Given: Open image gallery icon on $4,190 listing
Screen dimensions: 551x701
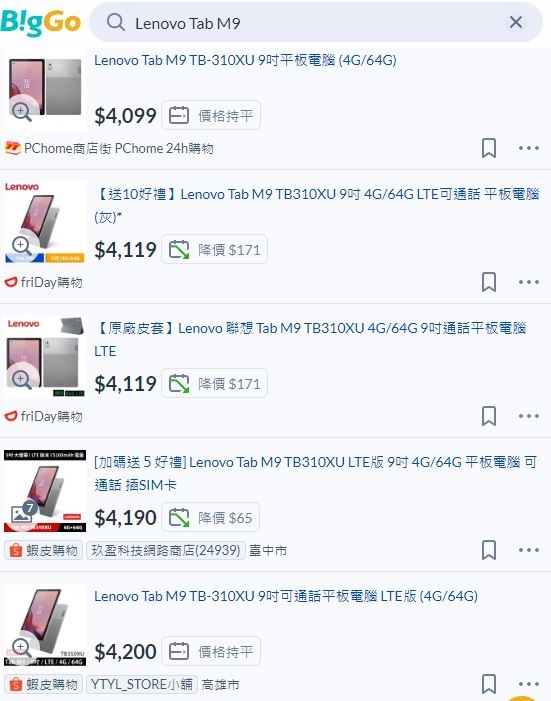Looking at the screenshot, I should coord(23,512).
